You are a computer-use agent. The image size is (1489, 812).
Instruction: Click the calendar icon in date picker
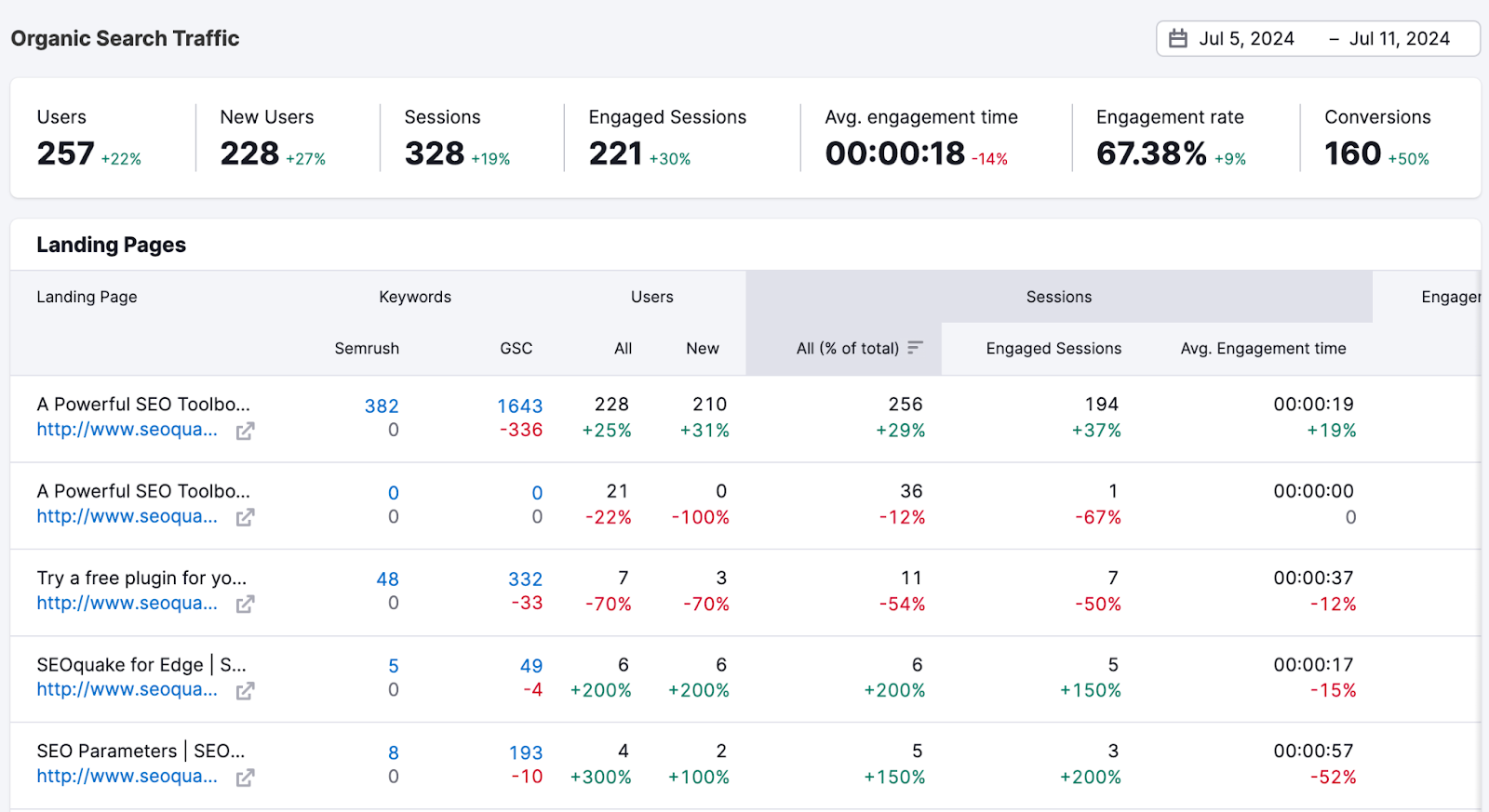click(1178, 39)
